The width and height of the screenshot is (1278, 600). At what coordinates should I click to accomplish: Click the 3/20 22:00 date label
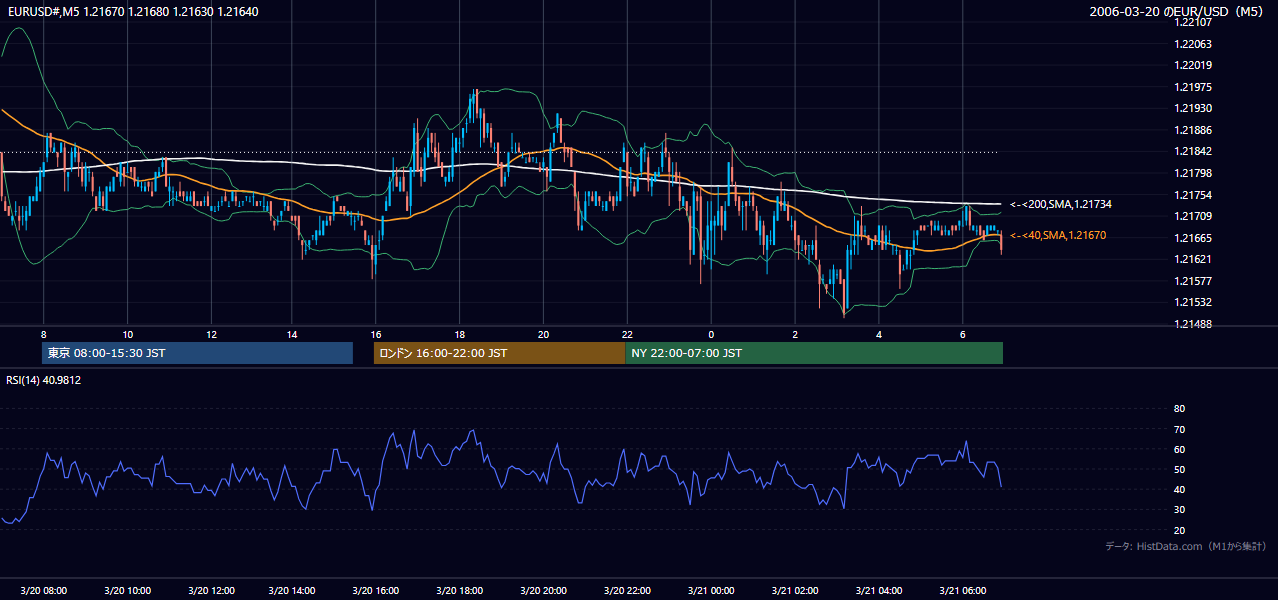[627, 590]
